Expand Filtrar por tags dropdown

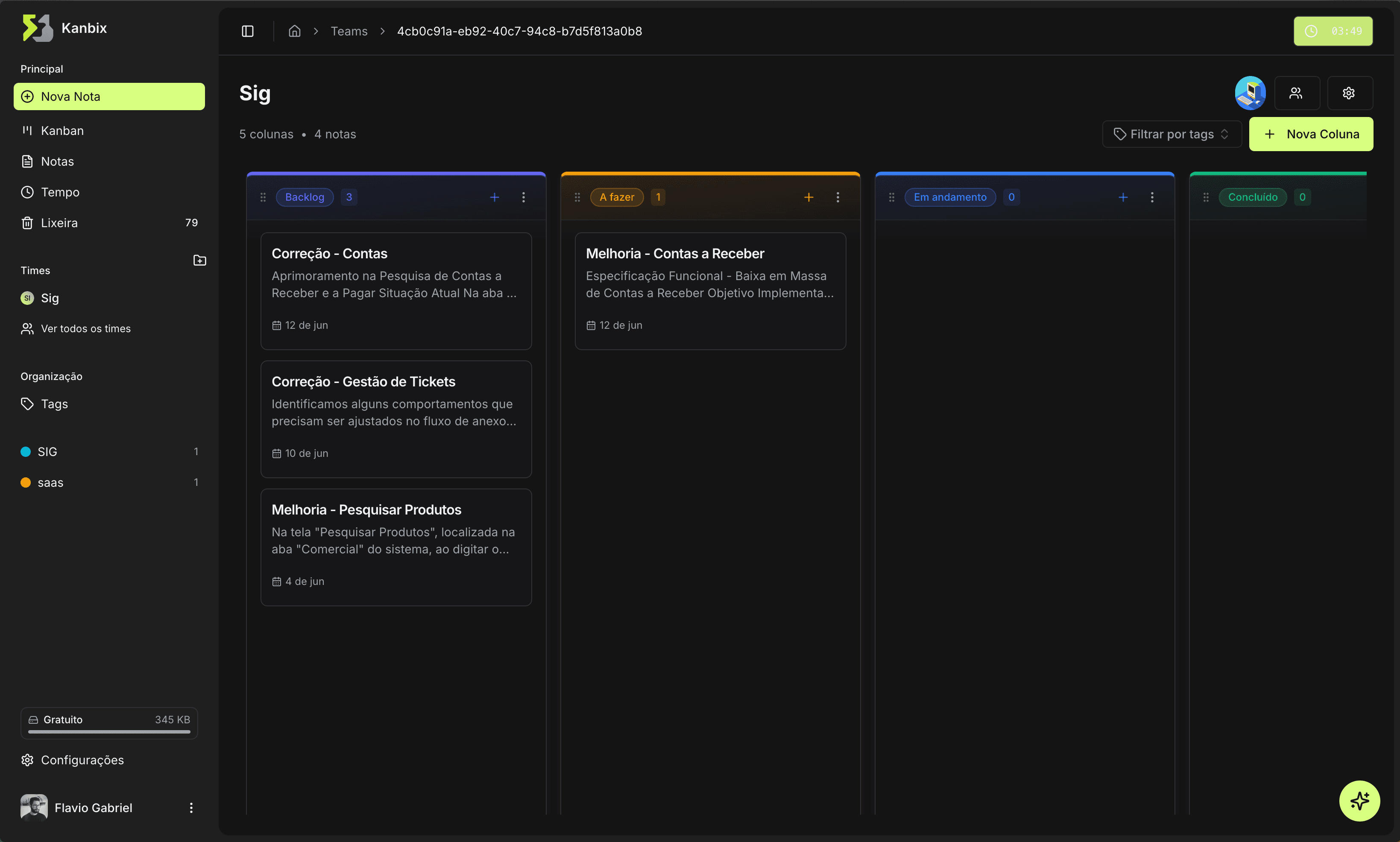pos(1172,134)
